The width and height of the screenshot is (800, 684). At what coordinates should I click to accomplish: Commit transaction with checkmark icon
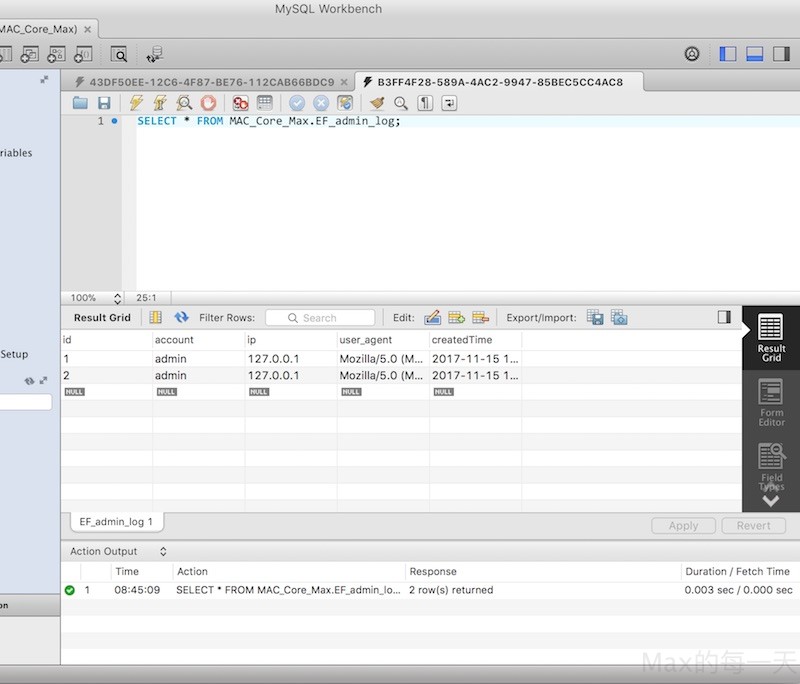pos(297,103)
